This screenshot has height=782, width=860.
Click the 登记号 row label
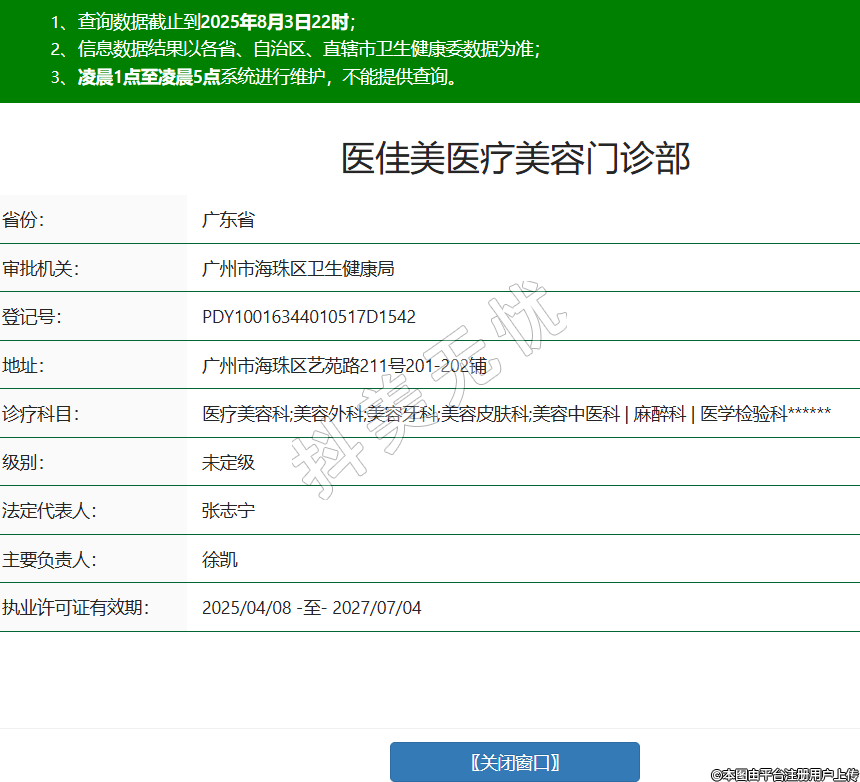32,317
